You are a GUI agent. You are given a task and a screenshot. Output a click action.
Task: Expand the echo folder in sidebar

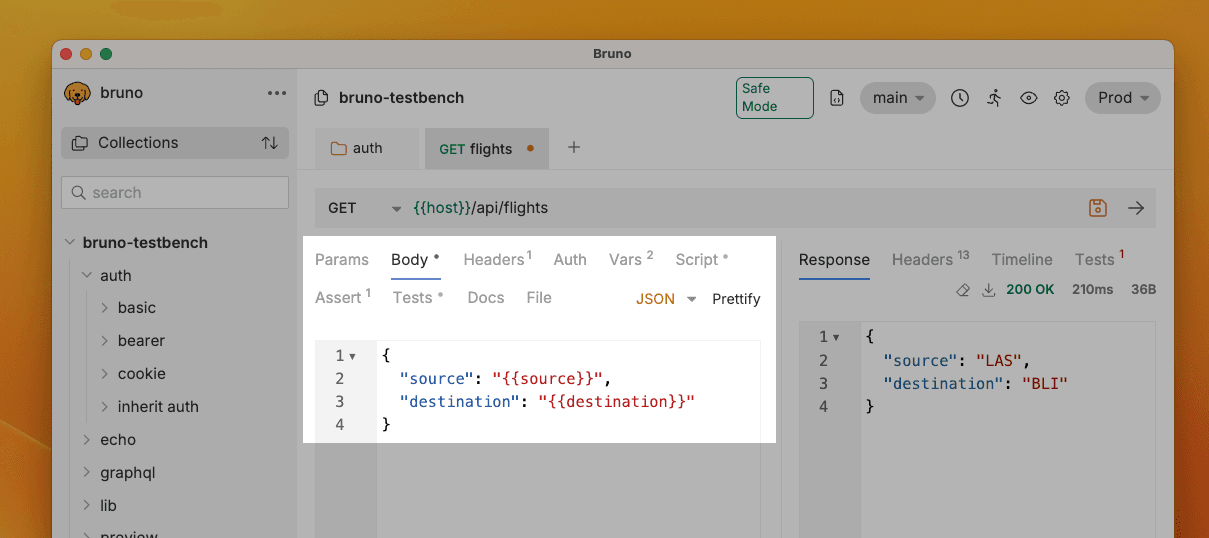point(117,440)
